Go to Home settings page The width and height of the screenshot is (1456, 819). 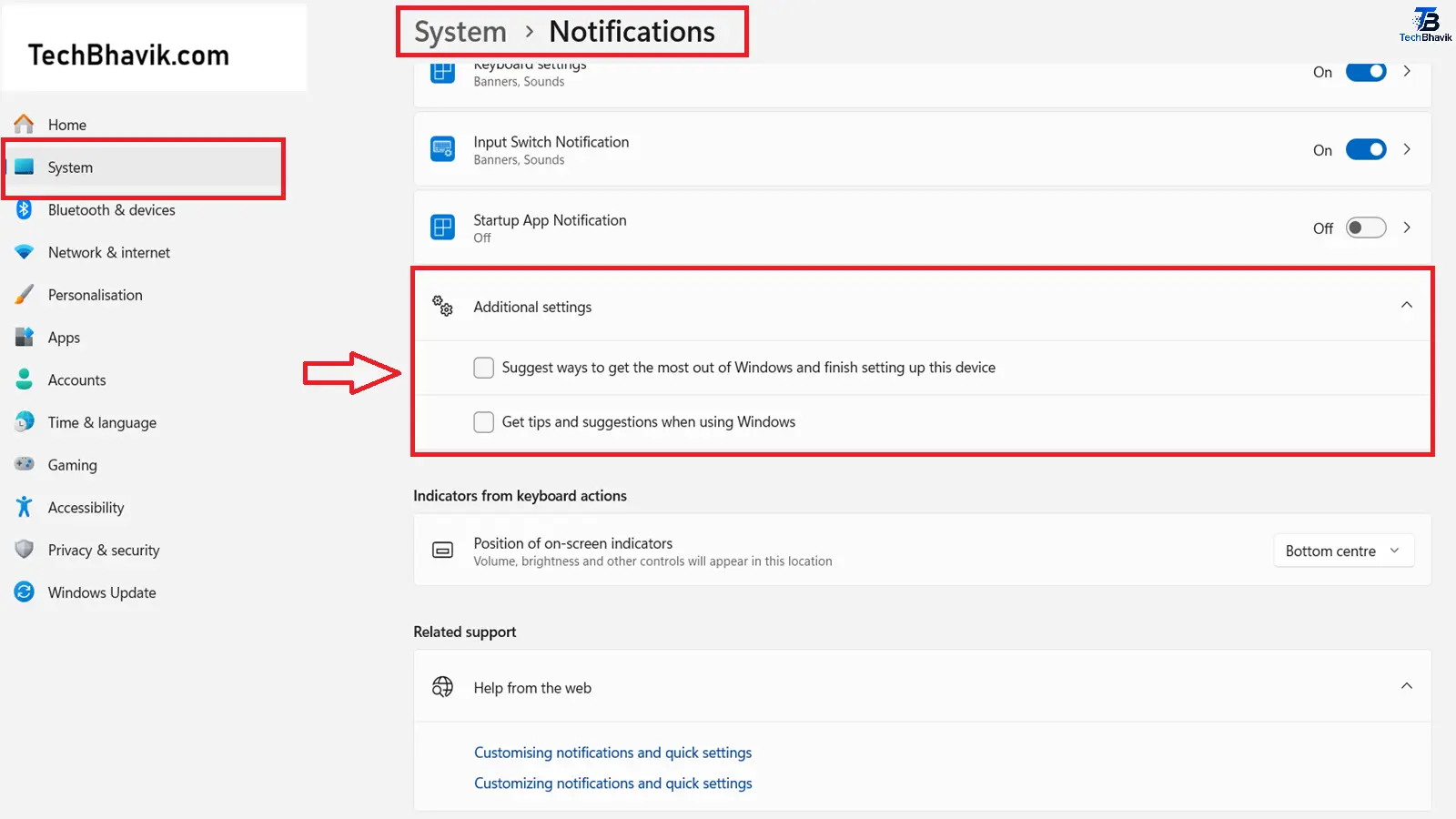[x=67, y=125]
